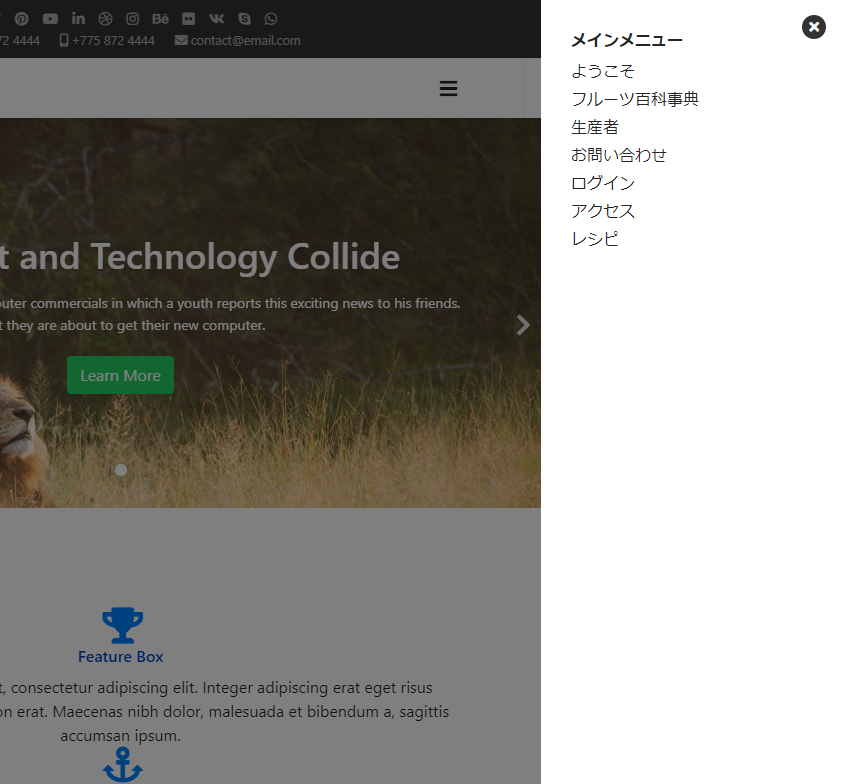841x784 pixels.
Task: Select ログイン from the main menu
Action: (602, 183)
